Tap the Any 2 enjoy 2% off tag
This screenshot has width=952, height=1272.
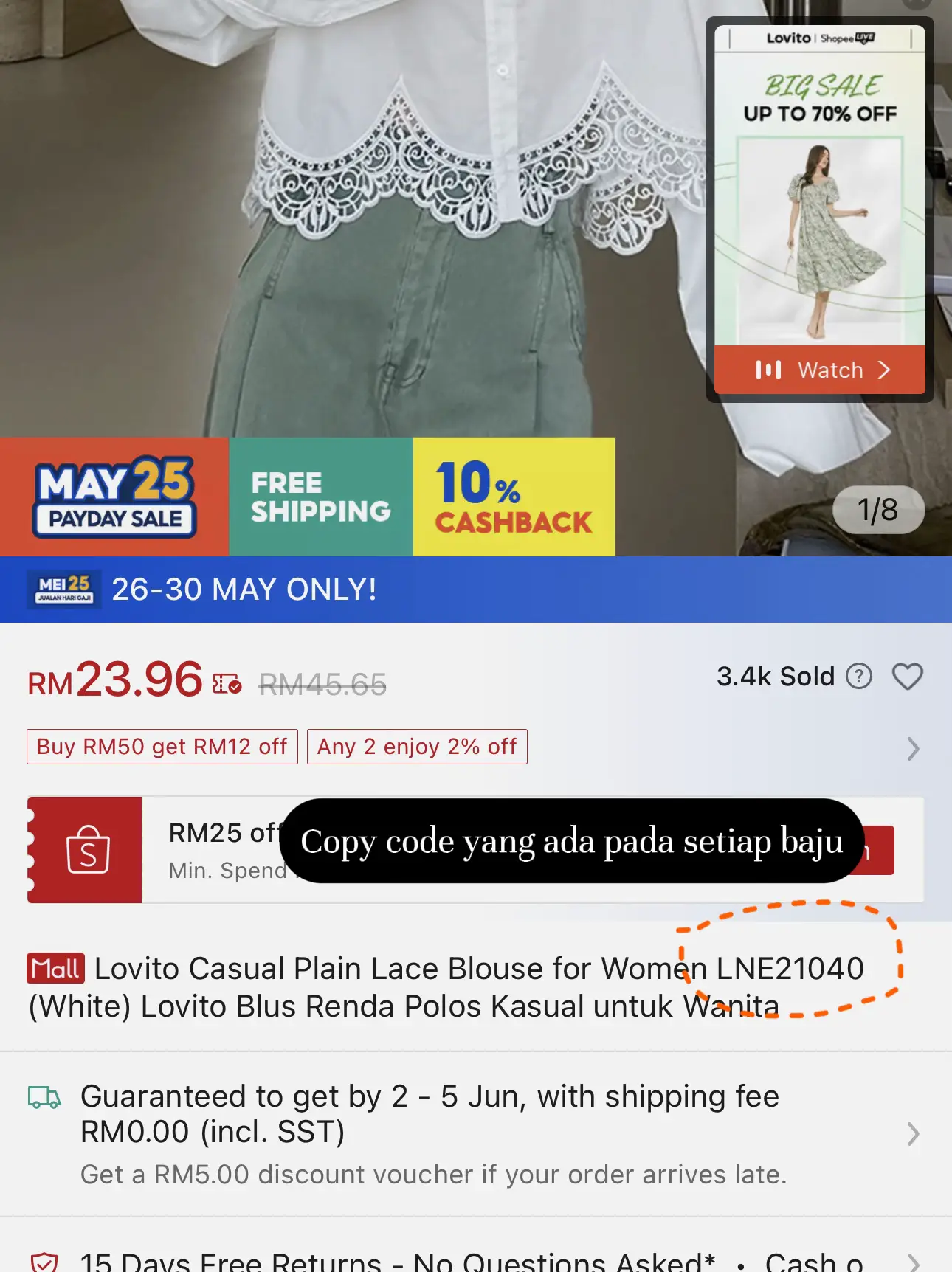point(417,747)
